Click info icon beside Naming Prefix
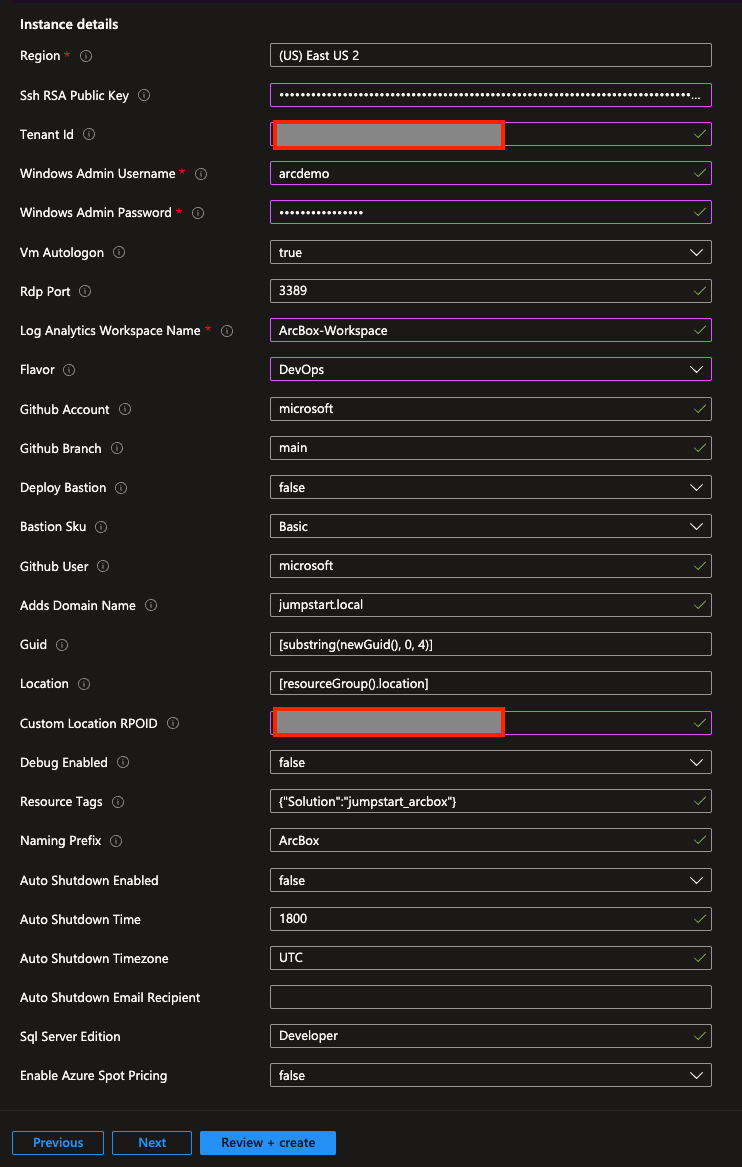Image resolution: width=742 pixels, height=1167 pixels. click(x=116, y=841)
